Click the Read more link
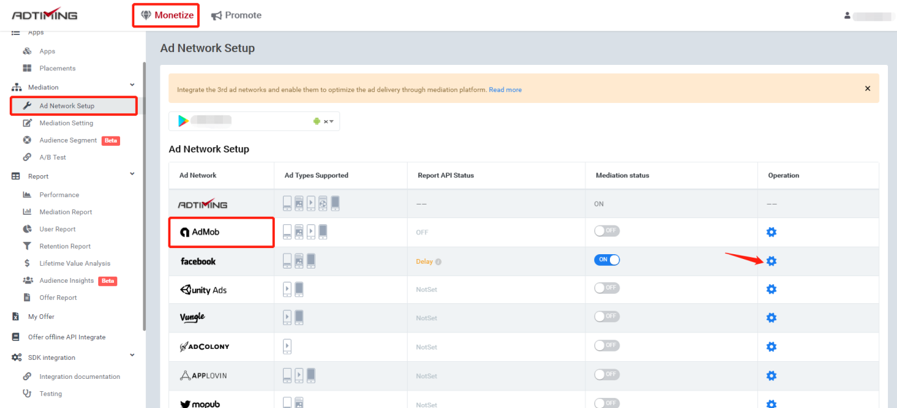This screenshot has height=408, width=897. (x=505, y=90)
